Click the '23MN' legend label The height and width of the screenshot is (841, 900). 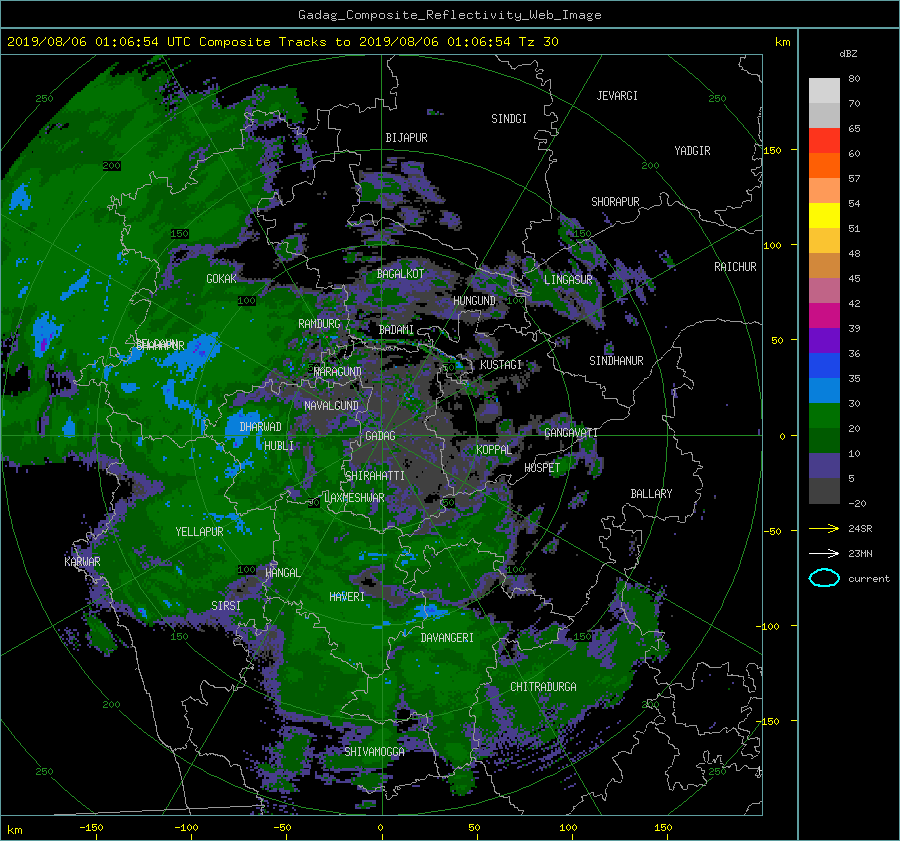point(860,553)
